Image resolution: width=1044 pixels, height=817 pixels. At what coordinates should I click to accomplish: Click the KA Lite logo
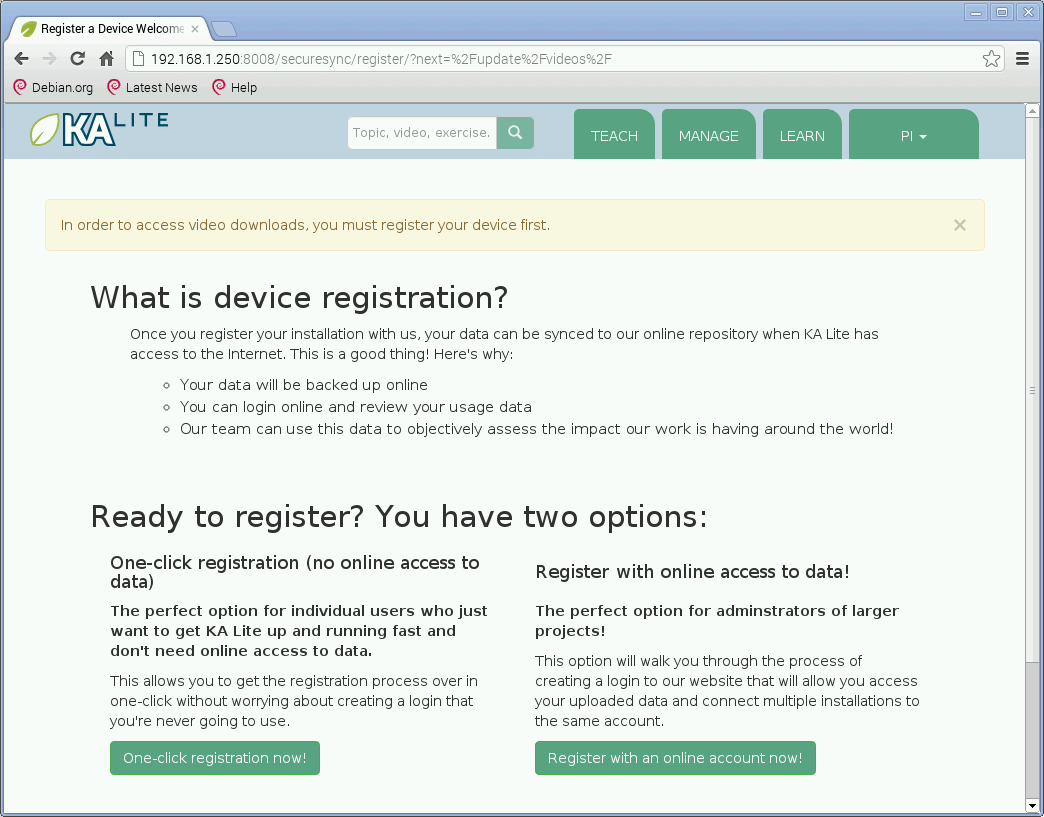click(98, 130)
